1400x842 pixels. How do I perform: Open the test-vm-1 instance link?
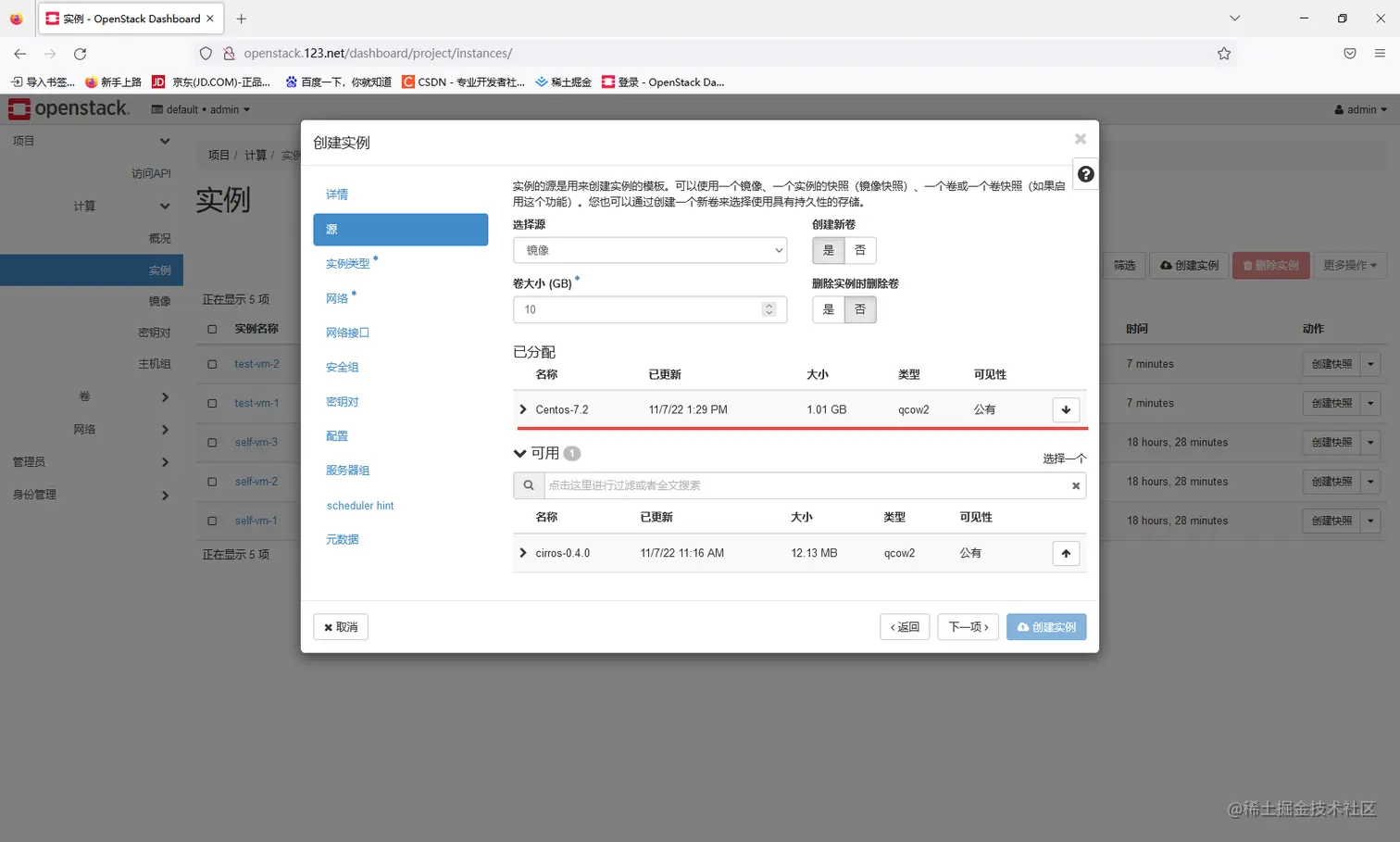click(256, 403)
